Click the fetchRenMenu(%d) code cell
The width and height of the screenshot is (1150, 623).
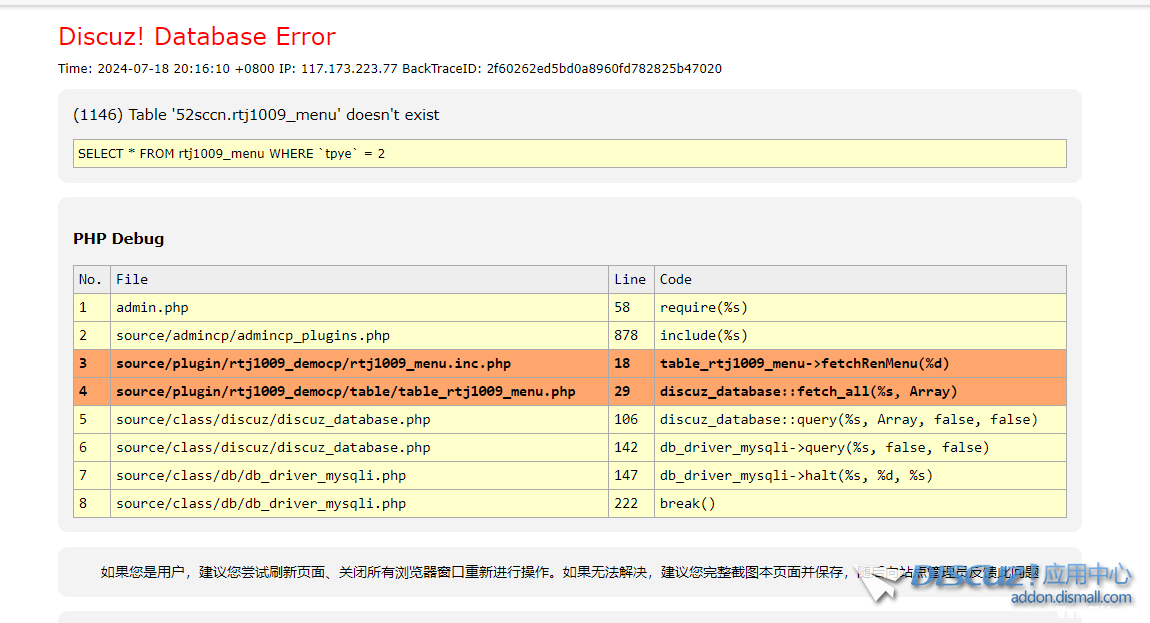click(804, 363)
